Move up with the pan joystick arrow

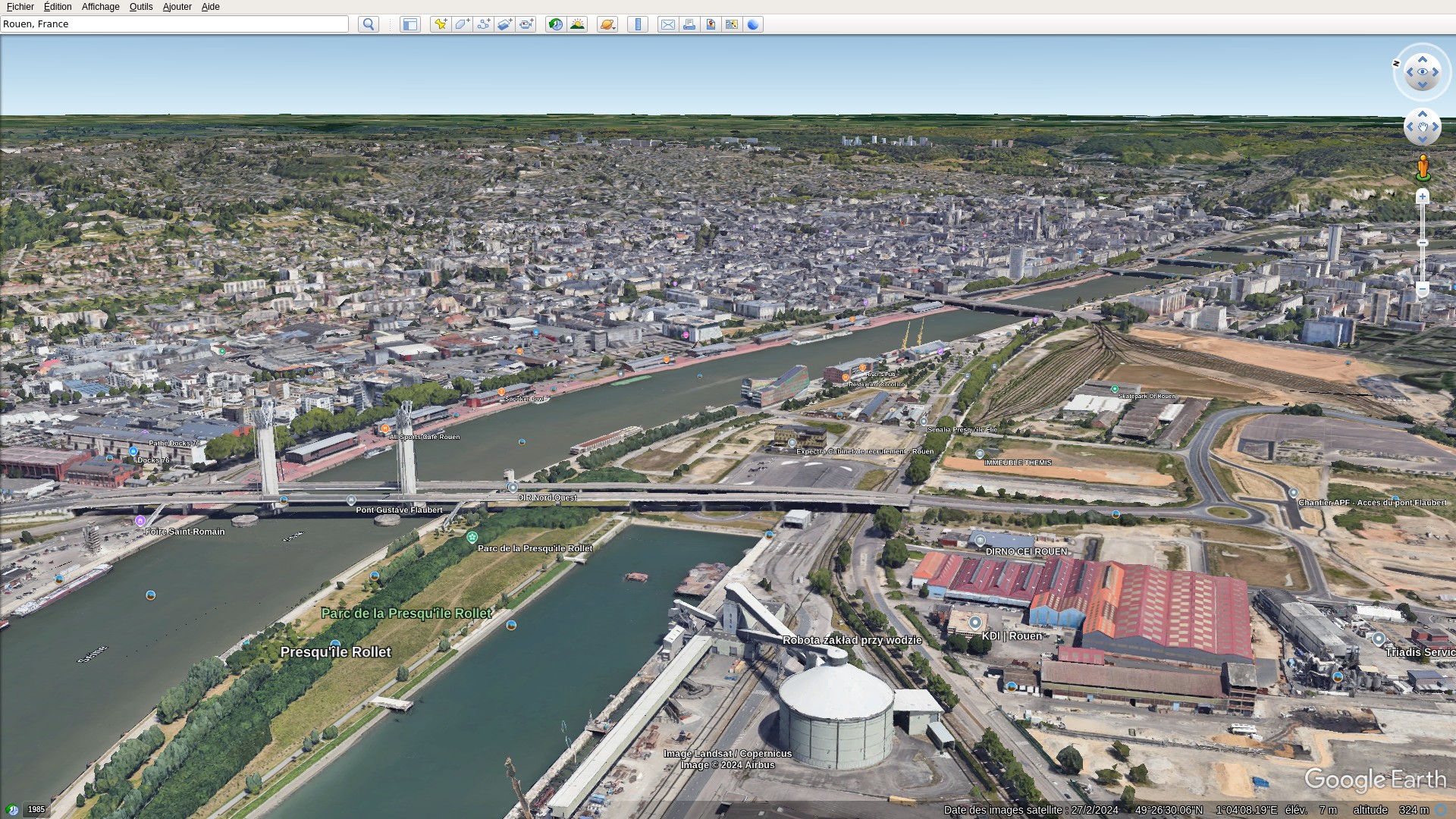(x=1423, y=115)
